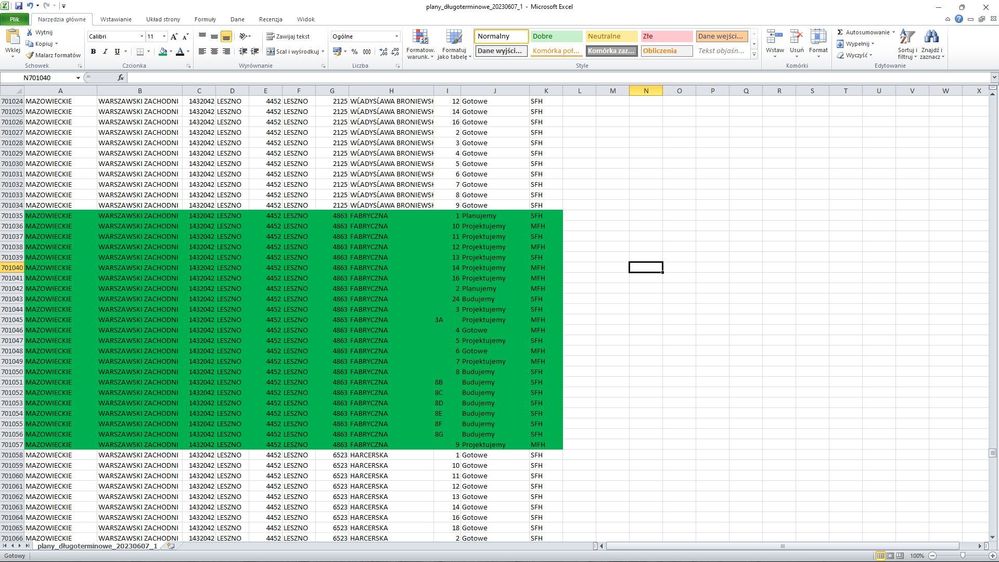Click the Sortuj i filtruj icon
The width and height of the screenshot is (999, 562).
pyautogui.click(x=907, y=45)
